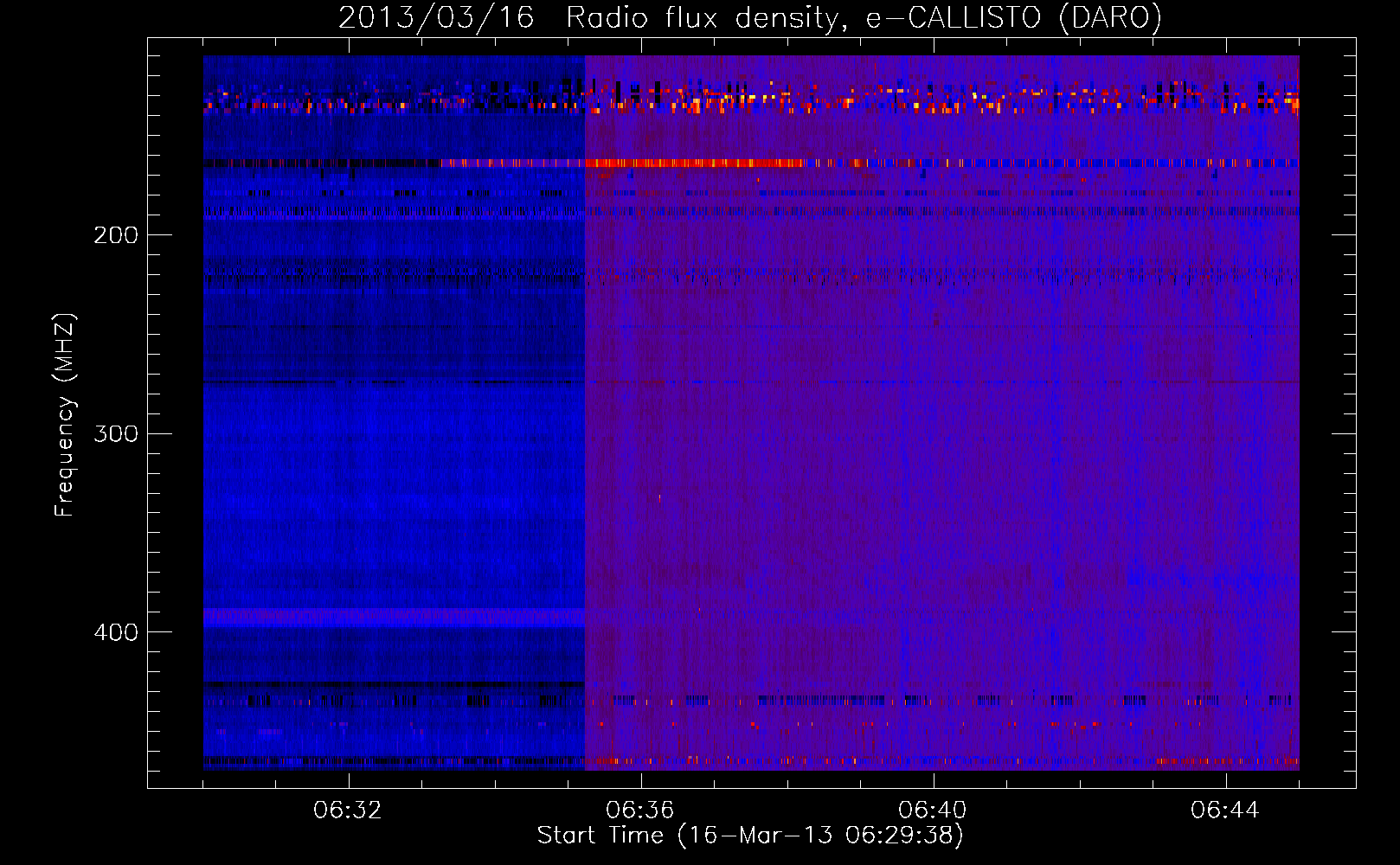Click the 06:32 time tick label

click(x=348, y=811)
